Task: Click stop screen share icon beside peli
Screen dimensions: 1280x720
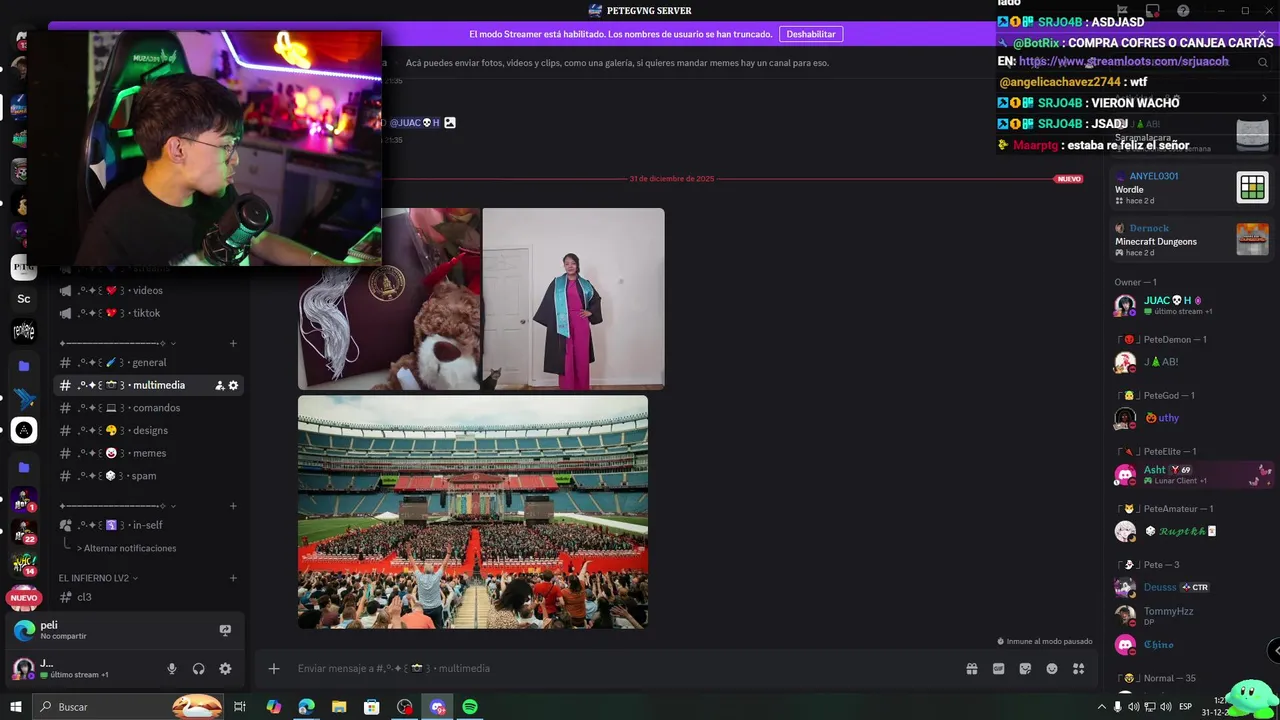Action: coord(225,630)
